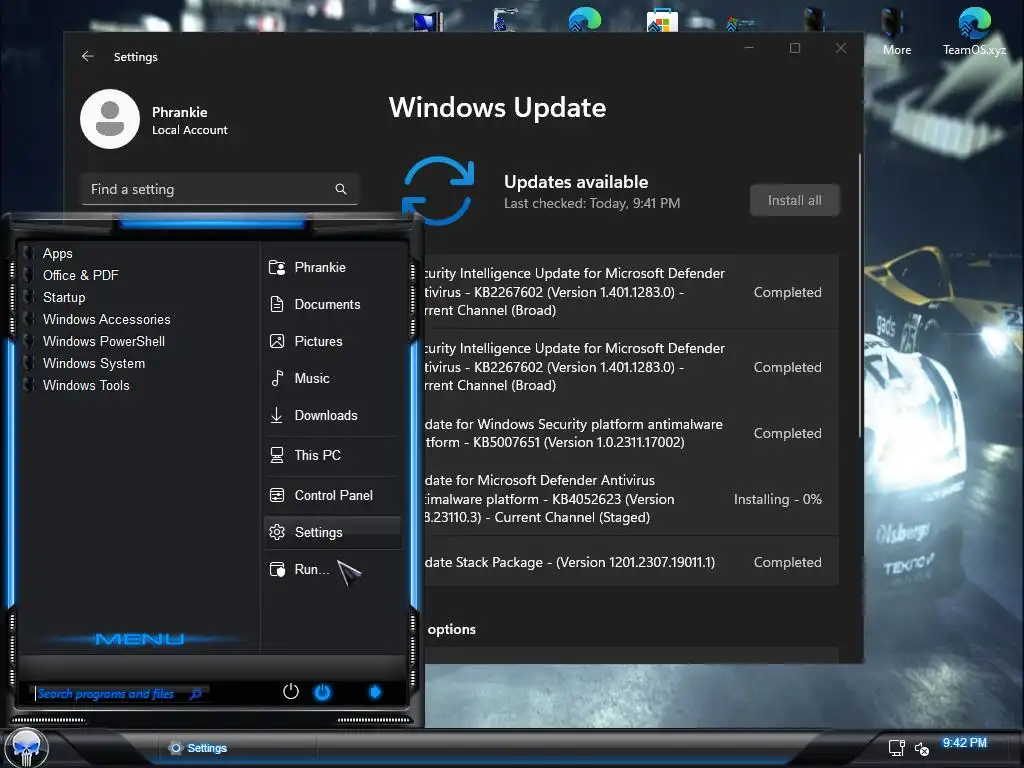Viewport: 1024px width, 768px height.
Task: Click the This PC monitor icon
Action: click(277, 455)
